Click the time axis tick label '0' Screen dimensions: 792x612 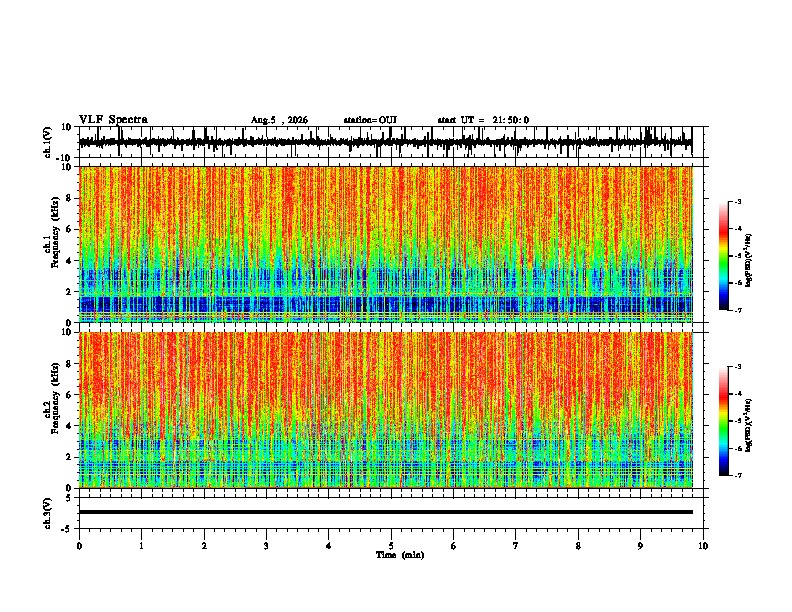tap(79, 546)
